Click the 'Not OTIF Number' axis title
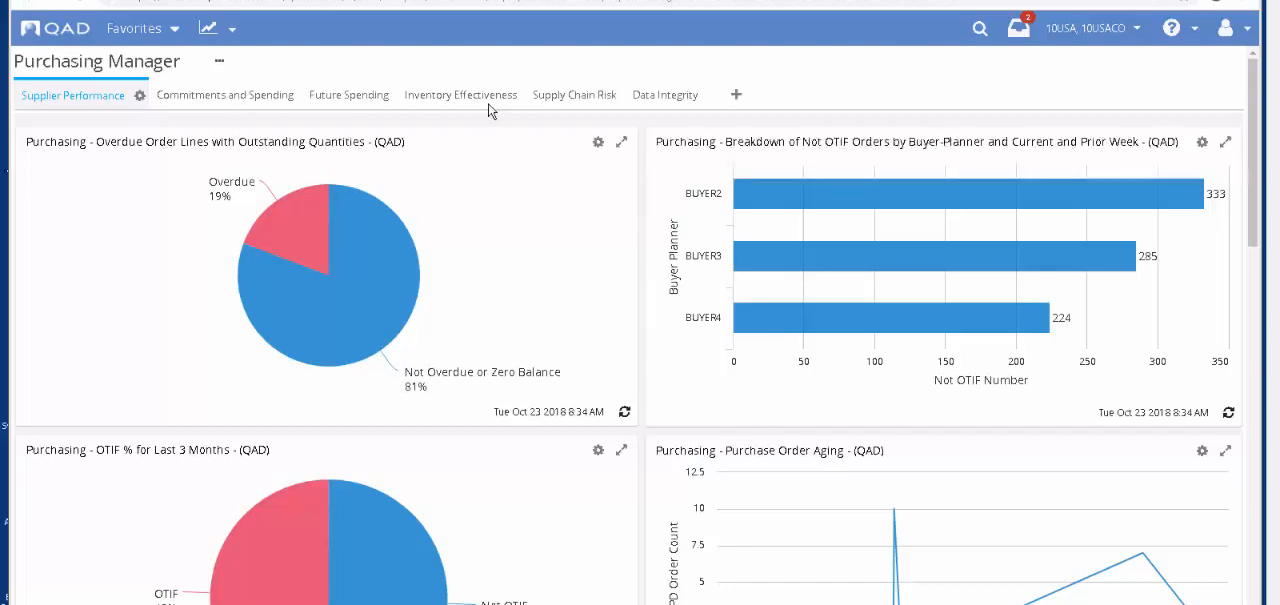 (x=981, y=380)
